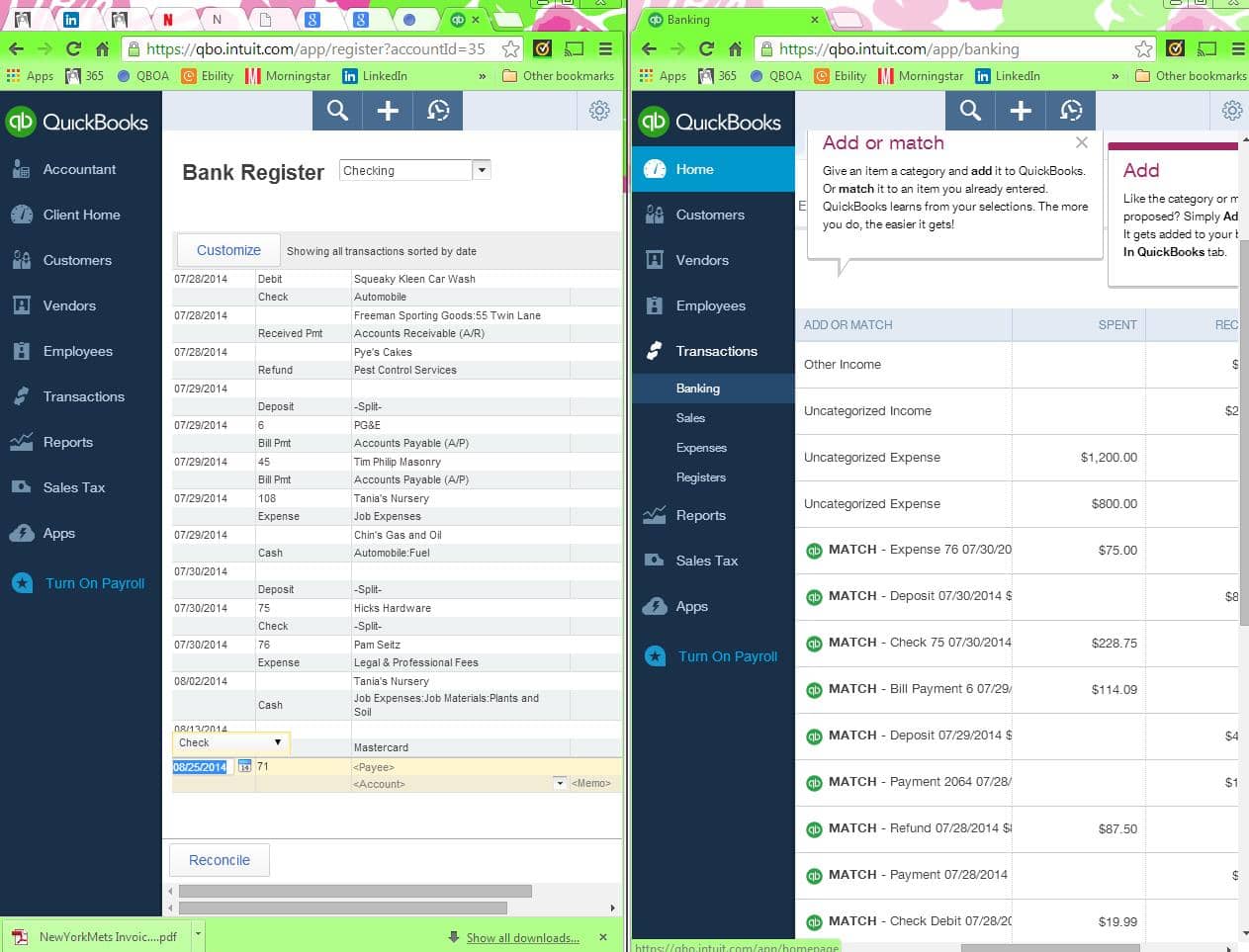Click MATCH icon for Expense 76 row
Image resolution: width=1249 pixels, height=952 pixels.
click(814, 551)
